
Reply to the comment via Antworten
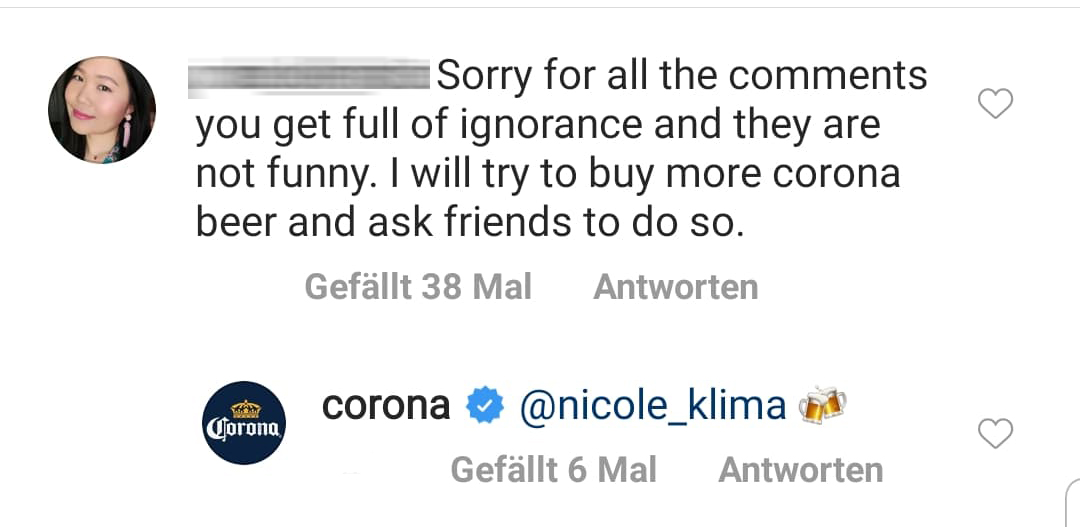(675, 287)
